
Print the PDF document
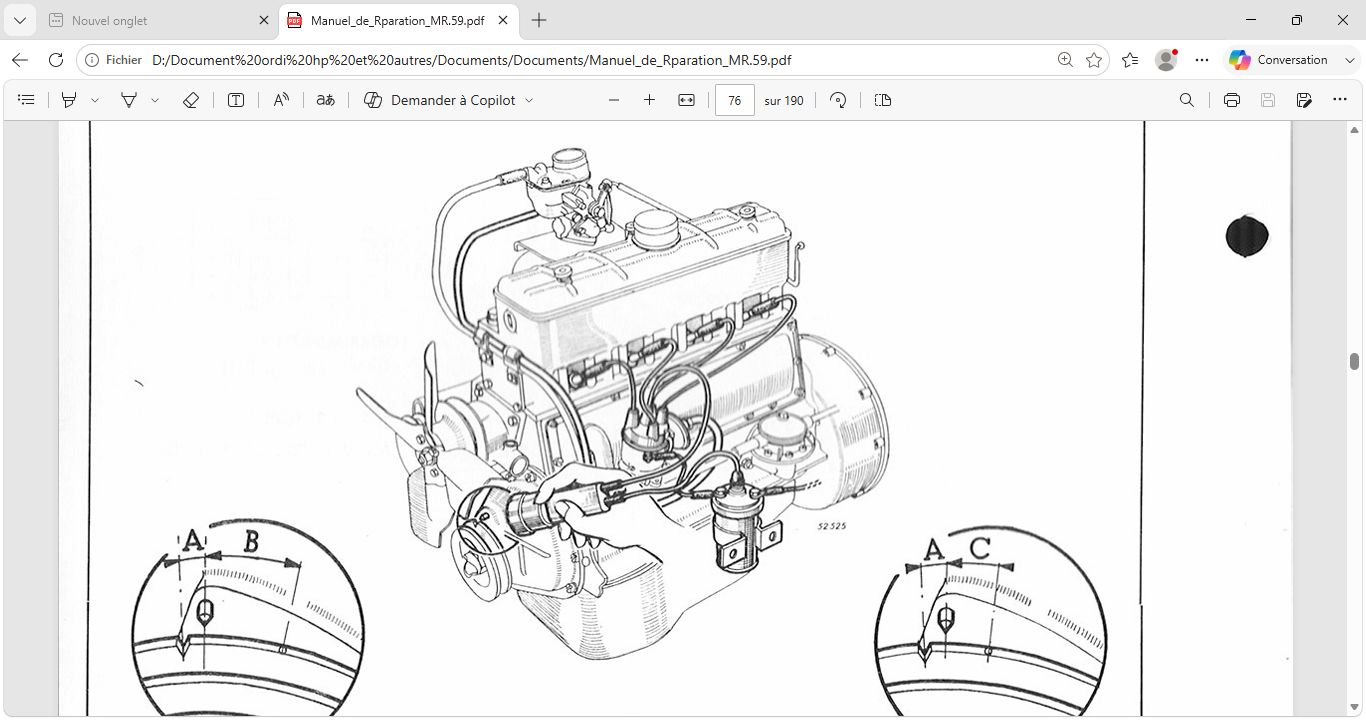coord(1232,100)
